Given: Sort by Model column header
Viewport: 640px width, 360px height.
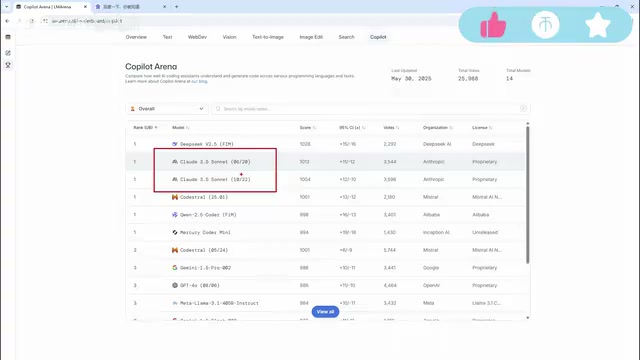Looking at the screenshot, I should click(x=180, y=128).
